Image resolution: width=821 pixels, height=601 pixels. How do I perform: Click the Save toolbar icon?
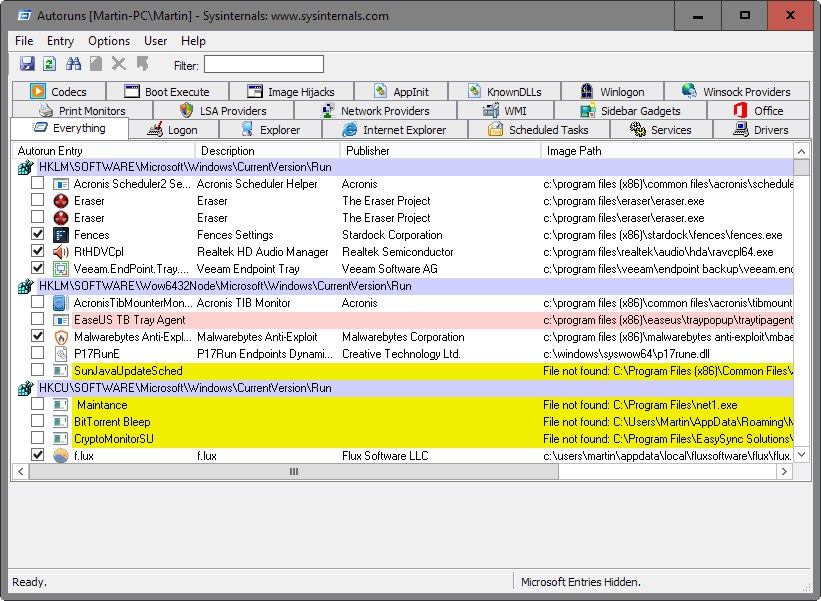click(27, 64)
